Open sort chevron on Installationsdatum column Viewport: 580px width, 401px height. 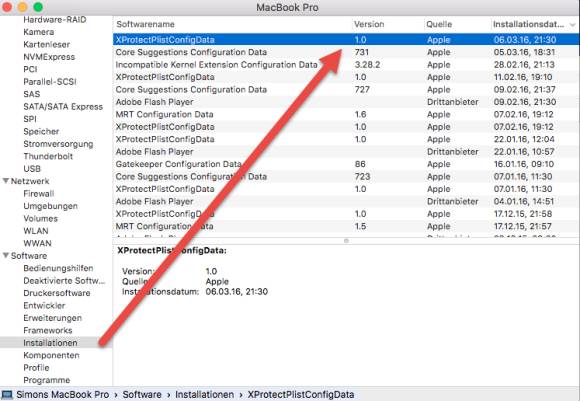(573, 25)
